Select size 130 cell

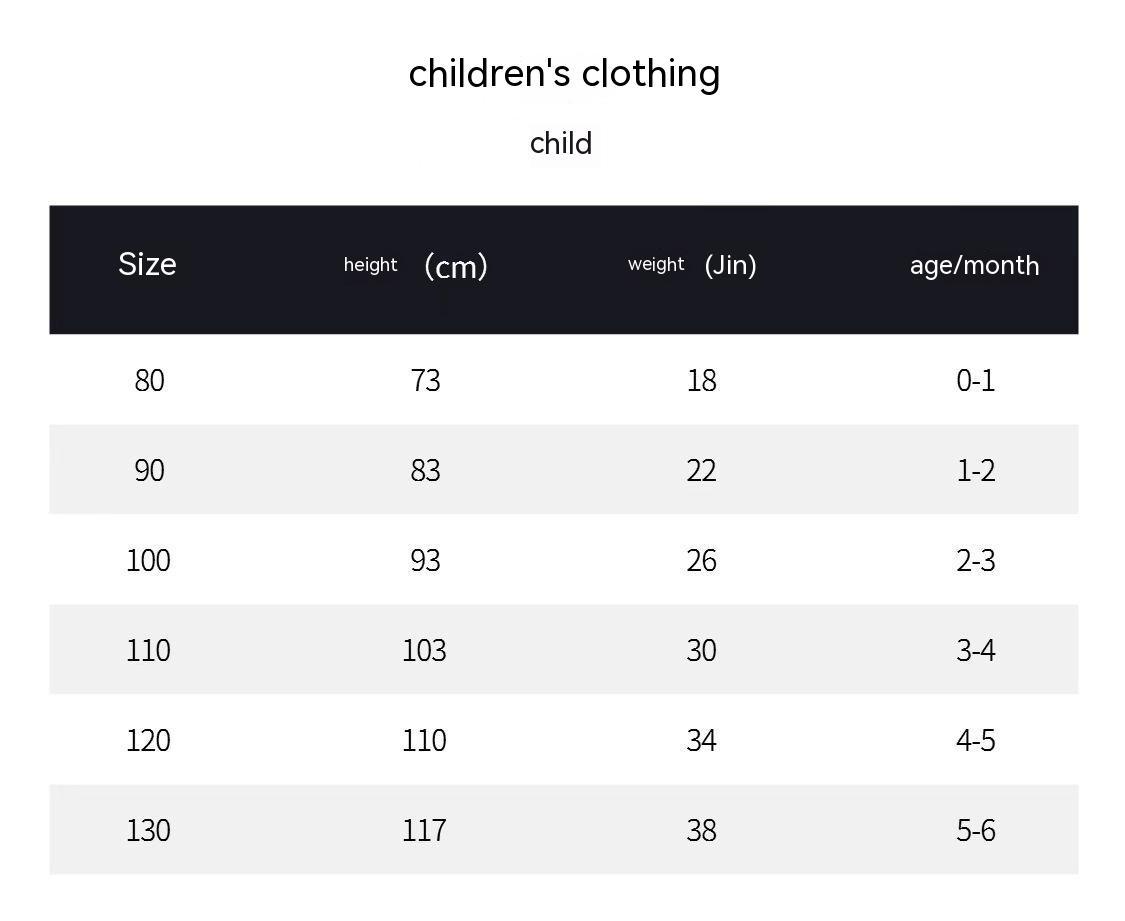(x=148, y=830)
